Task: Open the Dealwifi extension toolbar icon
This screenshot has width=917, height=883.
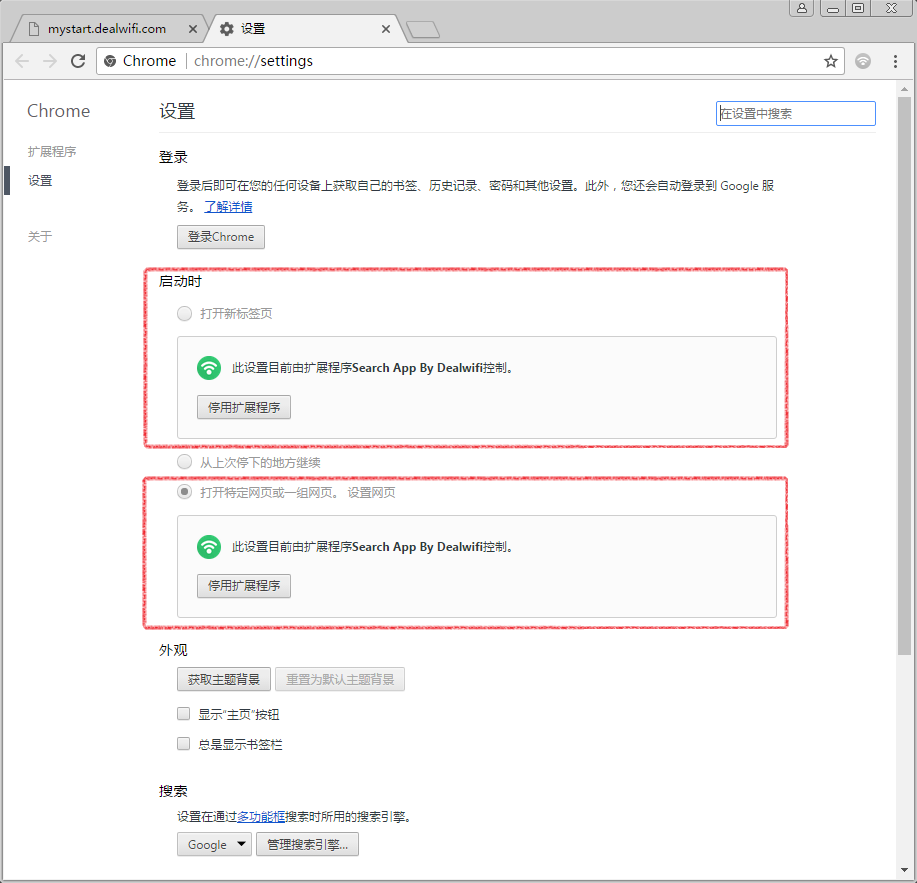Action: 863,61
